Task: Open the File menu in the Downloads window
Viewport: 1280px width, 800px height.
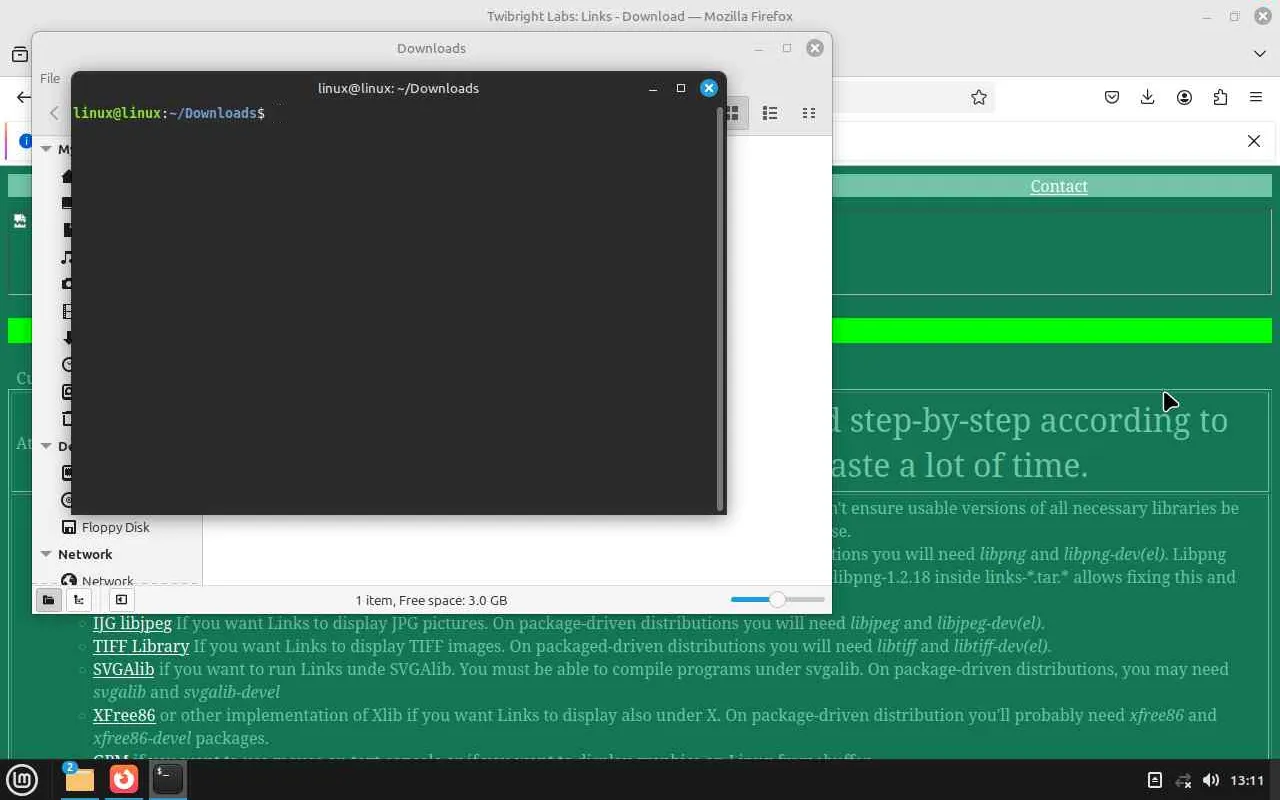Action: [x=50, y=78]
